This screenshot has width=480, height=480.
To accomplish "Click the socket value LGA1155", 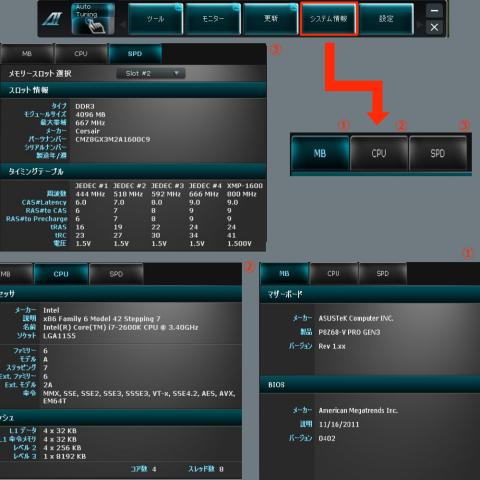I will pyautogui.click(x=59, y=336).
